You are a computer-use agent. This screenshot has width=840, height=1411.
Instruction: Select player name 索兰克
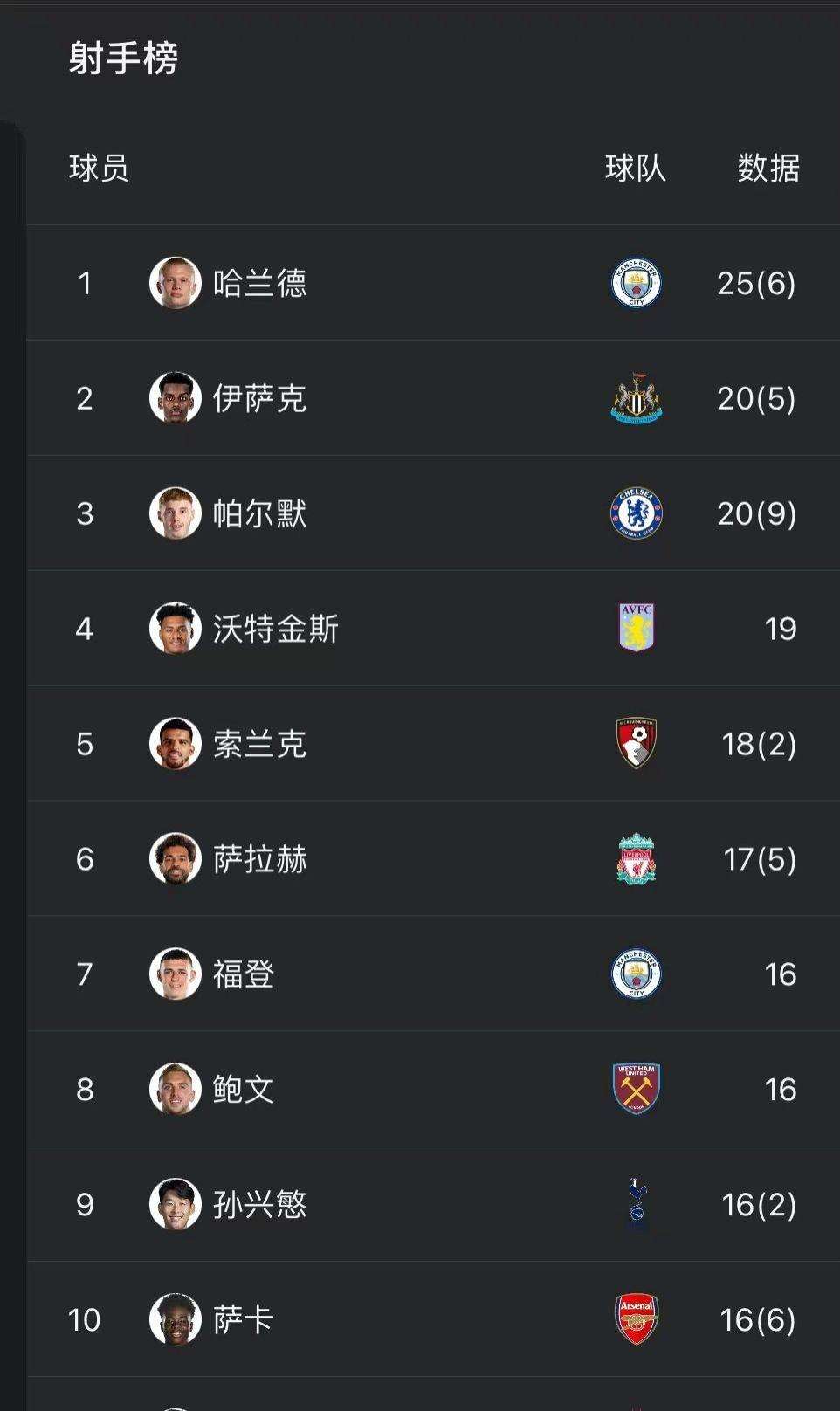[x=259, y=744]
